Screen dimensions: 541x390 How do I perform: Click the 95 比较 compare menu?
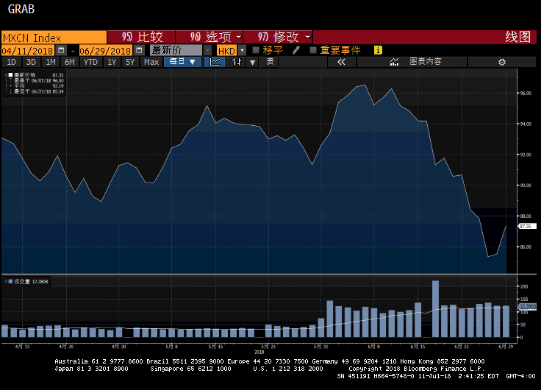click(141, 37)
